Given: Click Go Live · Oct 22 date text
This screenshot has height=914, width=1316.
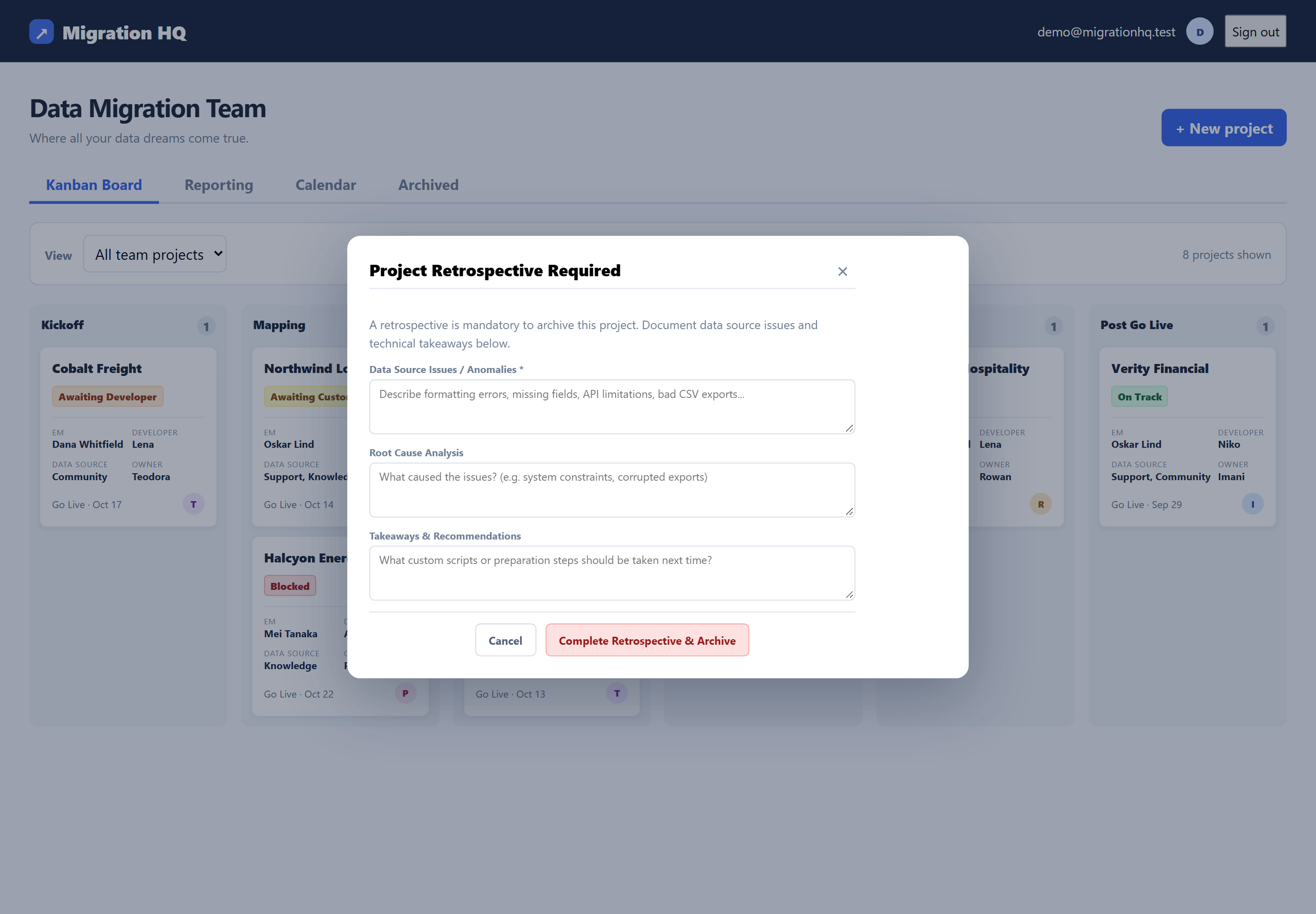Looking at the screenshot, I should [x=299, y=694].
